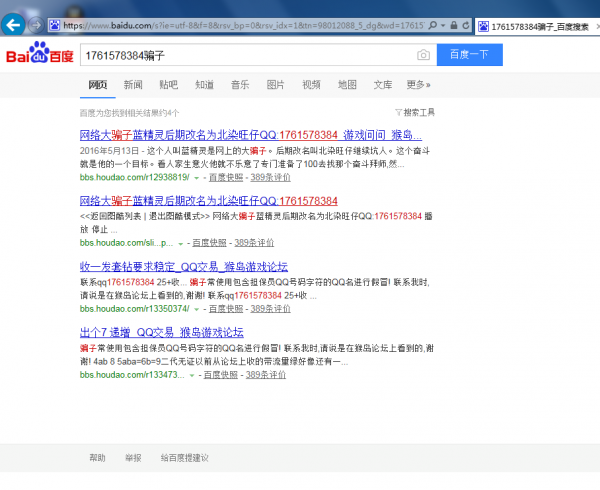Open the 贴吧 tab

pyautogui.click(x=168, y=85)
